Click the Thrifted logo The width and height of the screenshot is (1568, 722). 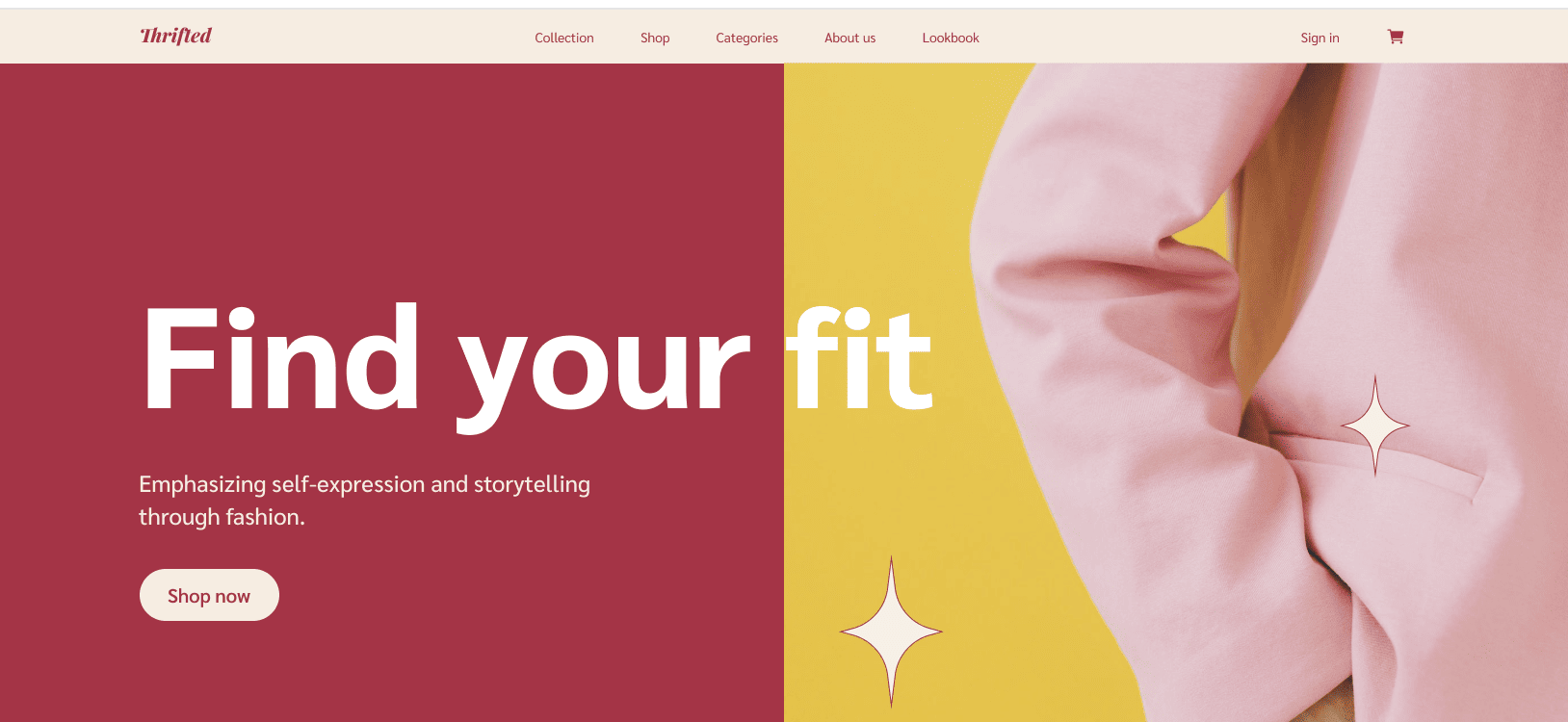point(176,36)
